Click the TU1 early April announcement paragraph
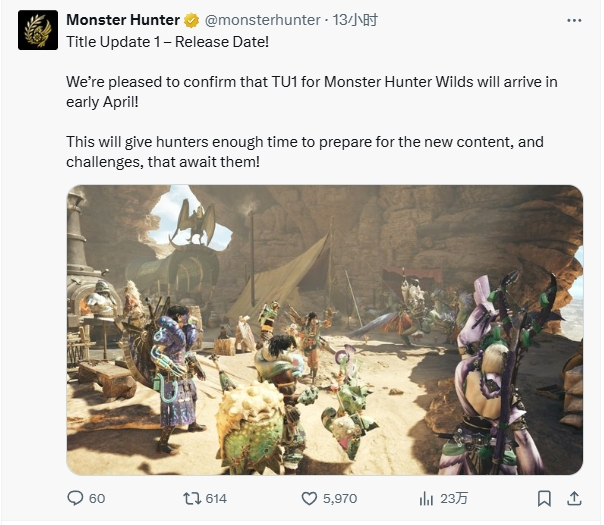 (x=312, y=92)
